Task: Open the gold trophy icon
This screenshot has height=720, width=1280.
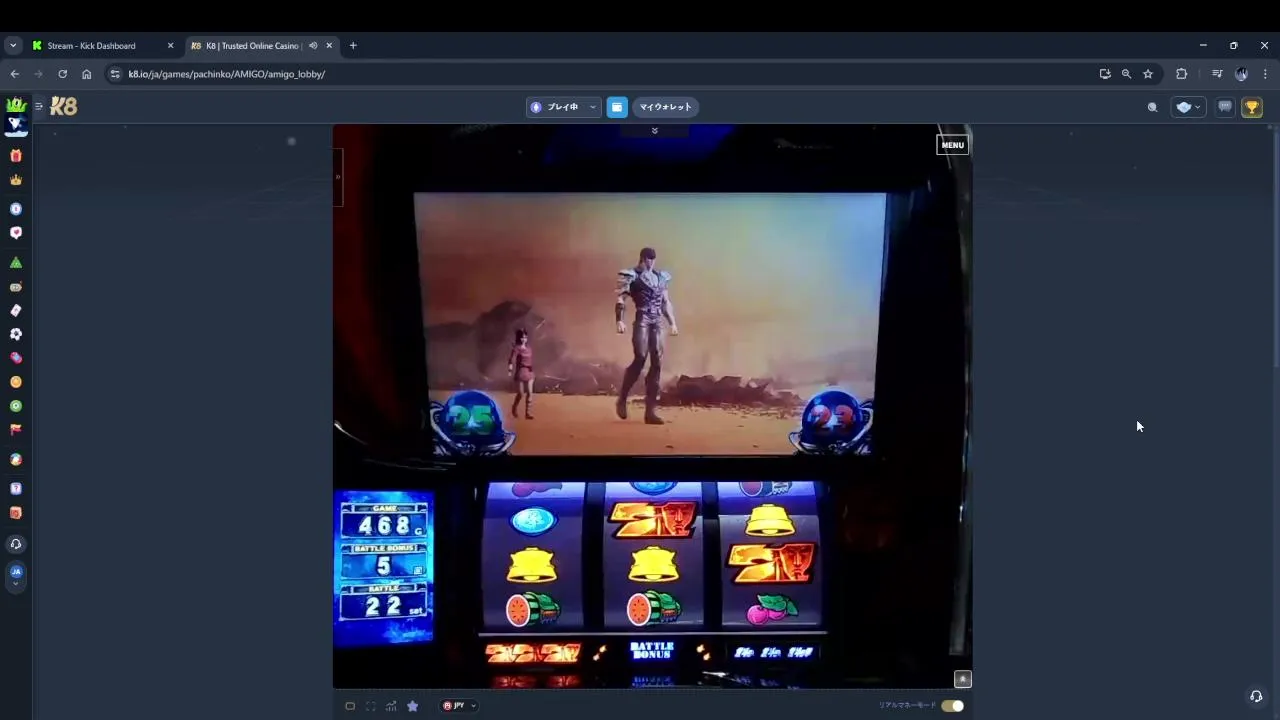Action: [x=1252, y=107]
